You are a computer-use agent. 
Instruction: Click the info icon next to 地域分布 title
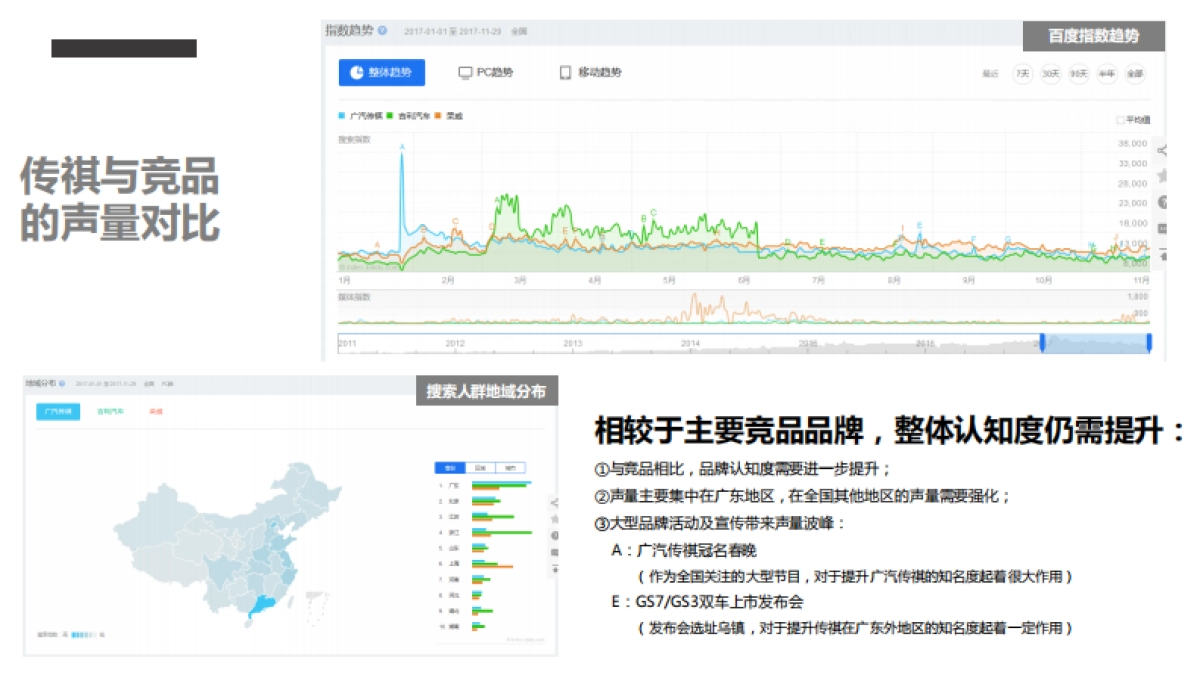click(x=63, y=385)
